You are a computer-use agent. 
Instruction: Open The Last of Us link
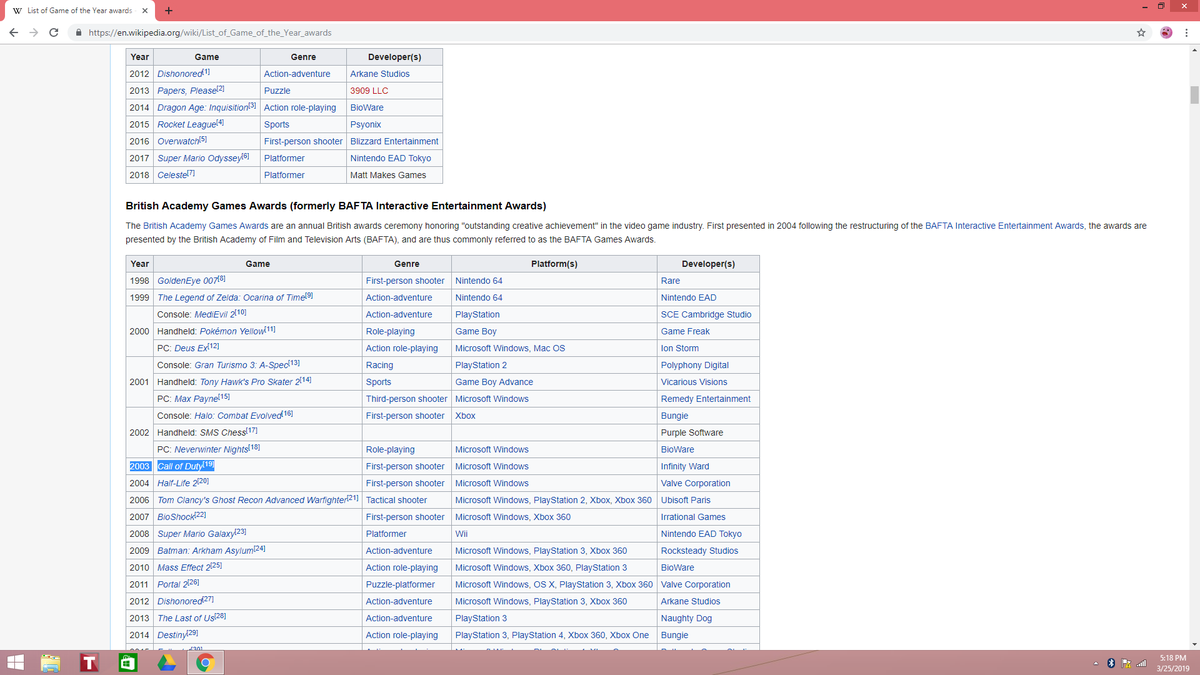187,619
